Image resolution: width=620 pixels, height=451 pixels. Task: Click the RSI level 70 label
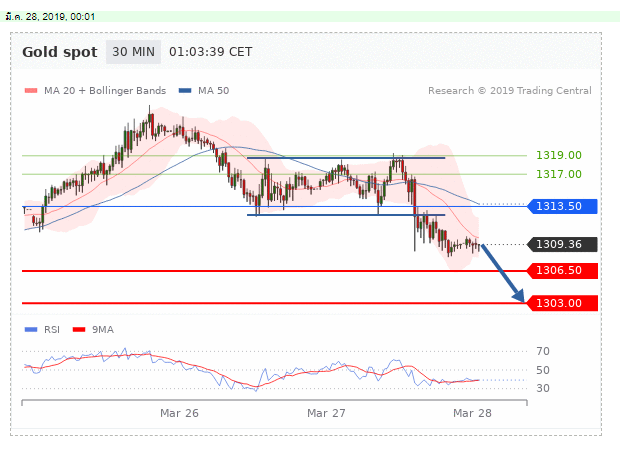point(543,351)
